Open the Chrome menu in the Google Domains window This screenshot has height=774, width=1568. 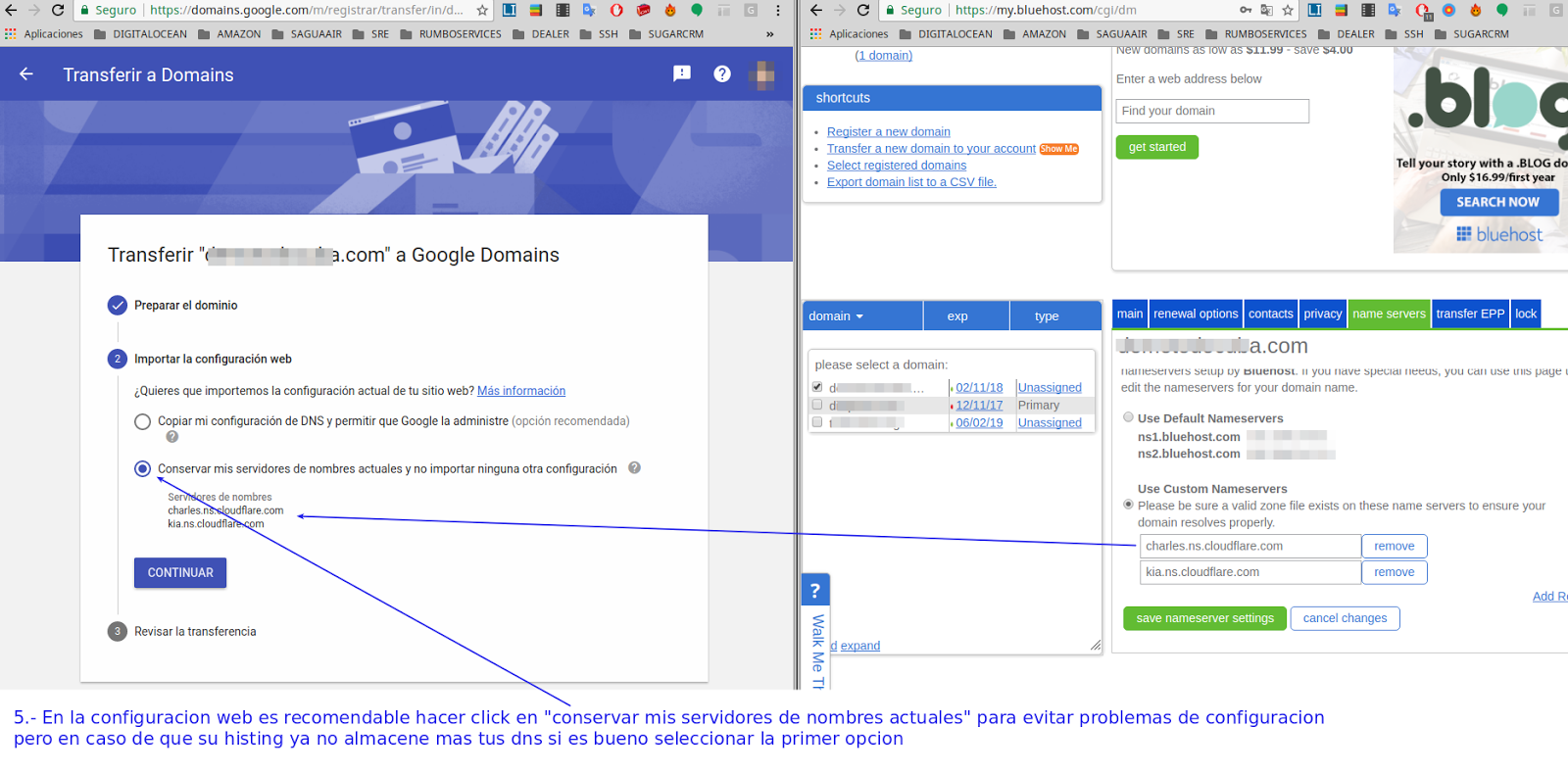778,10
